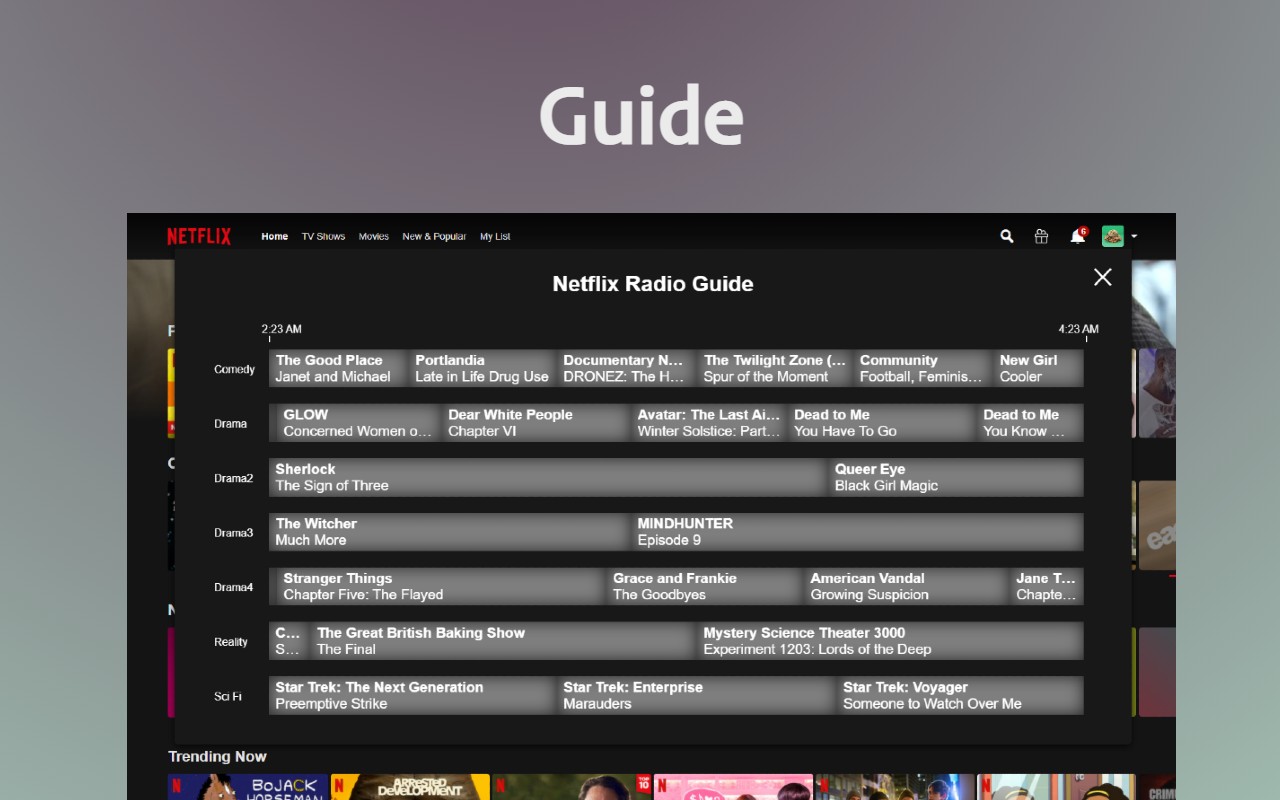Screen dimensions: 1280x800
Task: Tune to Mystery Science Theater 3000
Action: pos(891,641)
